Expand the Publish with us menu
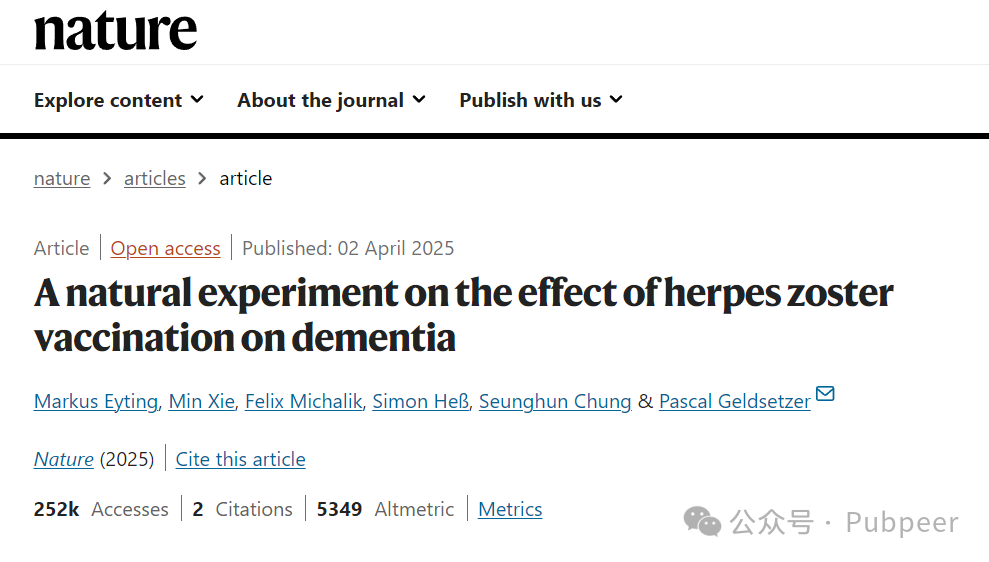The width and height of the screenshot is (989, 562). 541,100
